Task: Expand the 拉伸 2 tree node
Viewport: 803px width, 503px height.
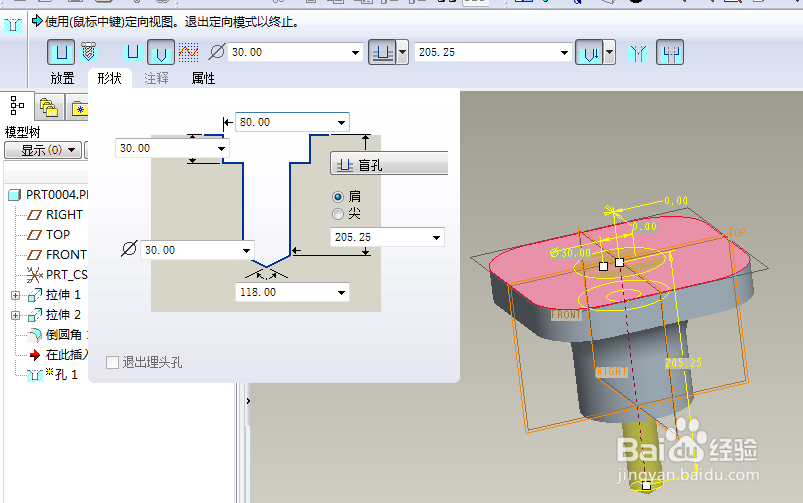Action: 15,316
